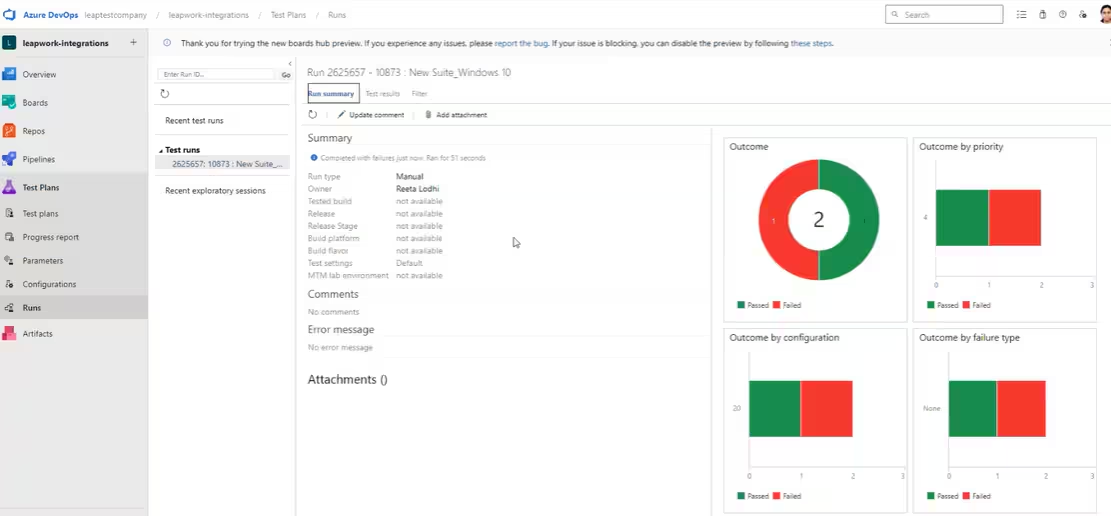Image resolution: width=1111 pixels, height=516 pixels.
Task: Open the marketplace shopping bag icon
Action: [1042, 15]
